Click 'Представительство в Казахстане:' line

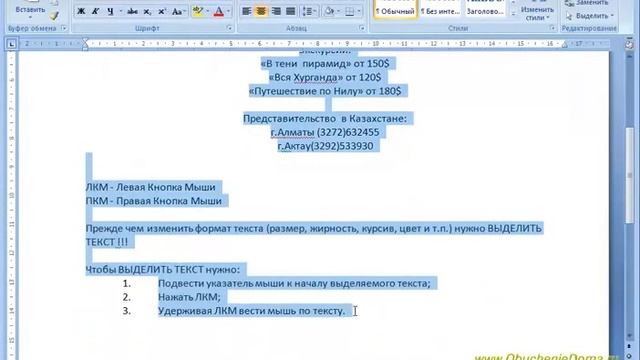point(325,118)
